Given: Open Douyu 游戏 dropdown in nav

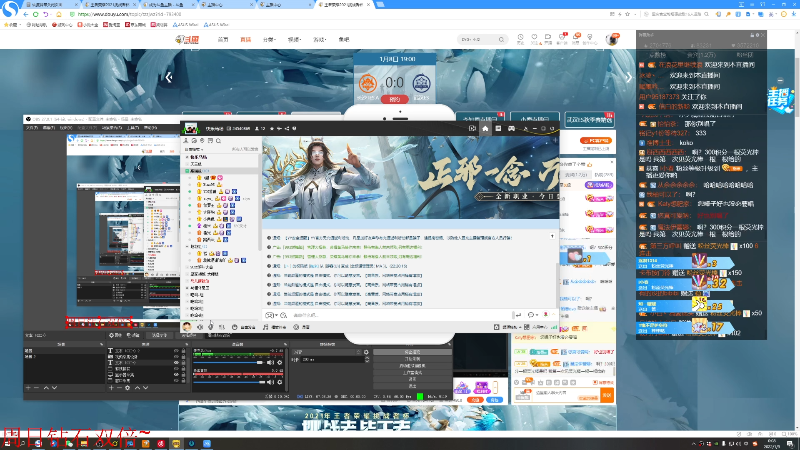Looking at the screenshot, I should (319, 39).
